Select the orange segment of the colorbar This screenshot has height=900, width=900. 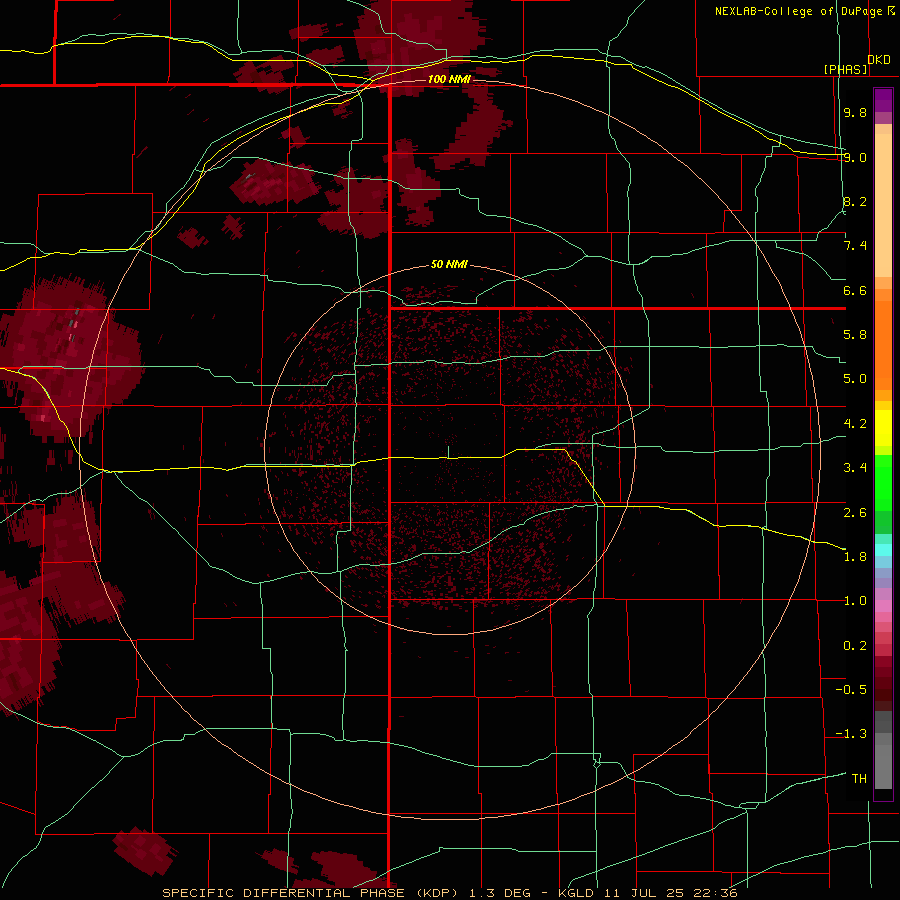tap(883, 339)
